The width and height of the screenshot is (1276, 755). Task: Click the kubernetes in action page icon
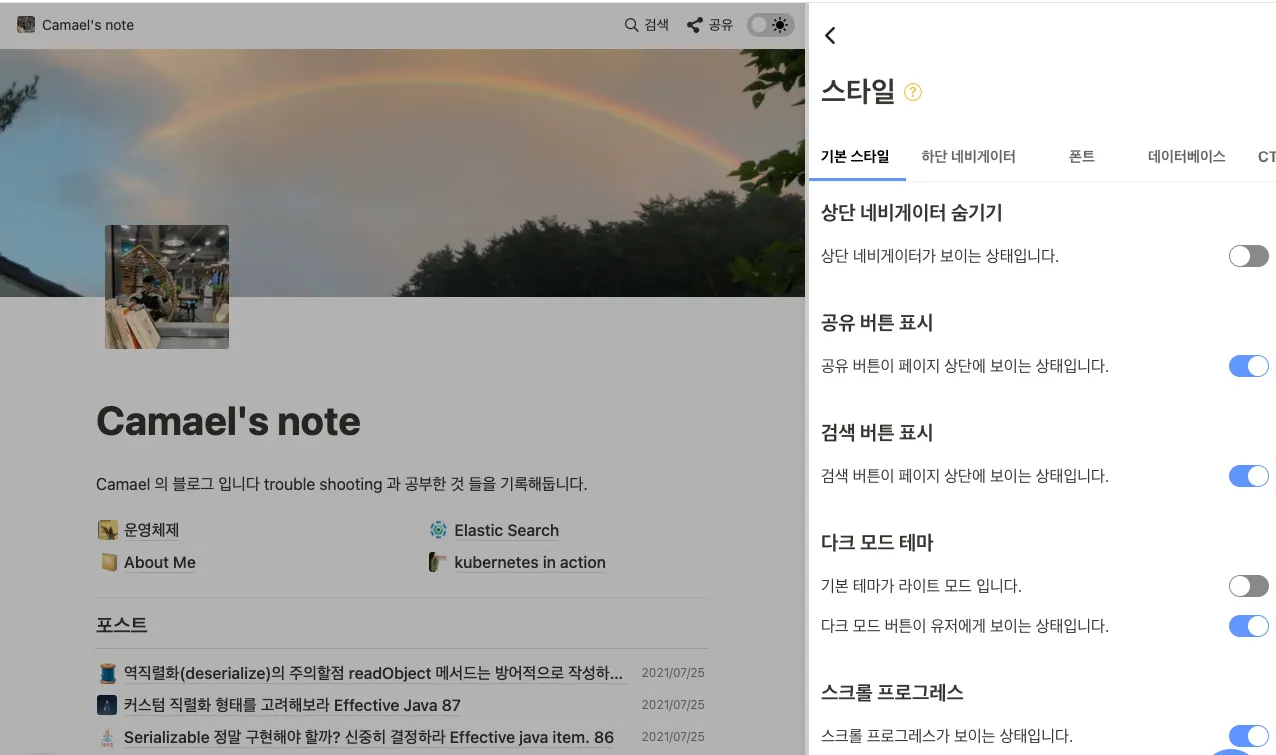tap(438, 562)
